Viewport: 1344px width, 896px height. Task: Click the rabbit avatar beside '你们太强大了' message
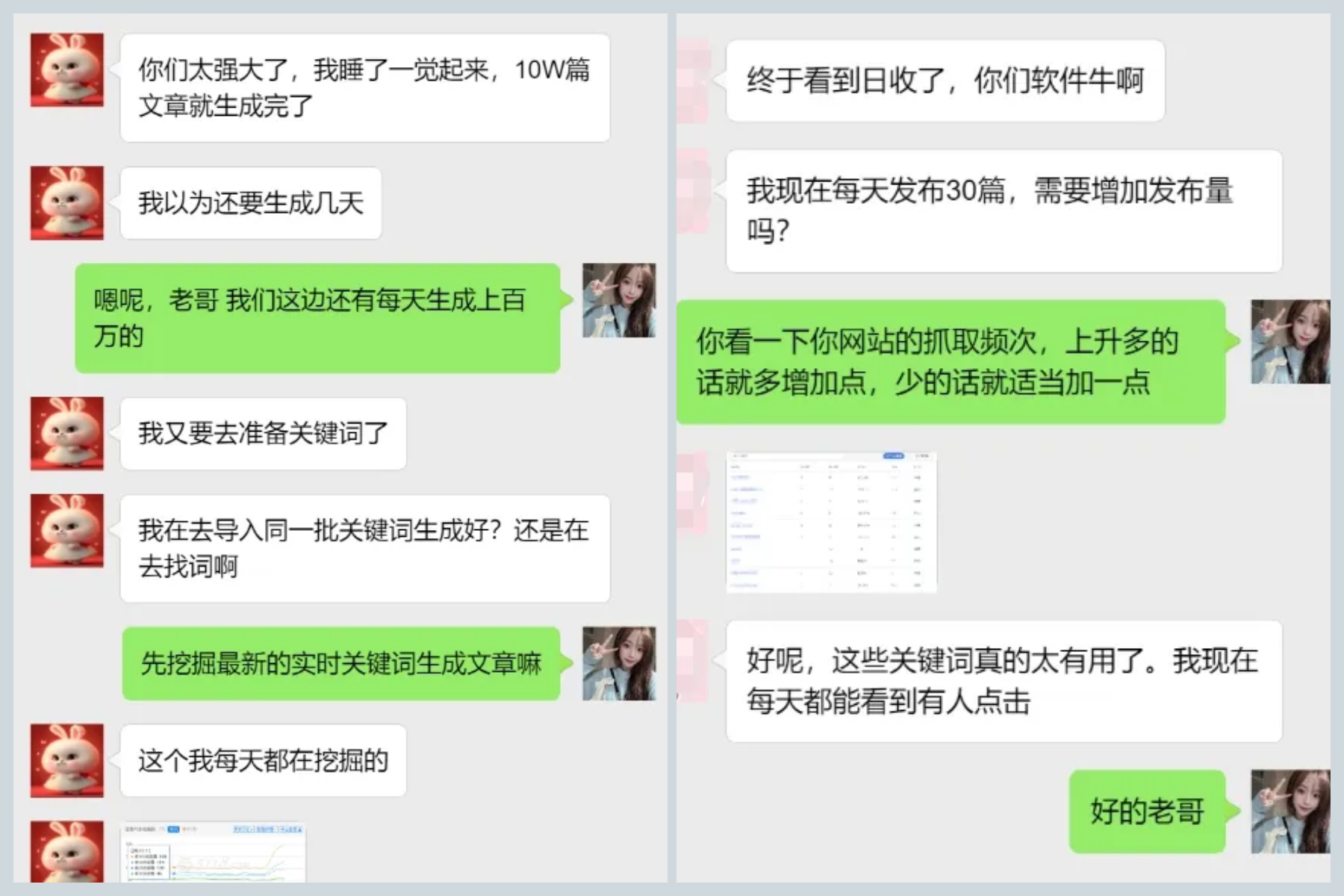coord(67,69)
